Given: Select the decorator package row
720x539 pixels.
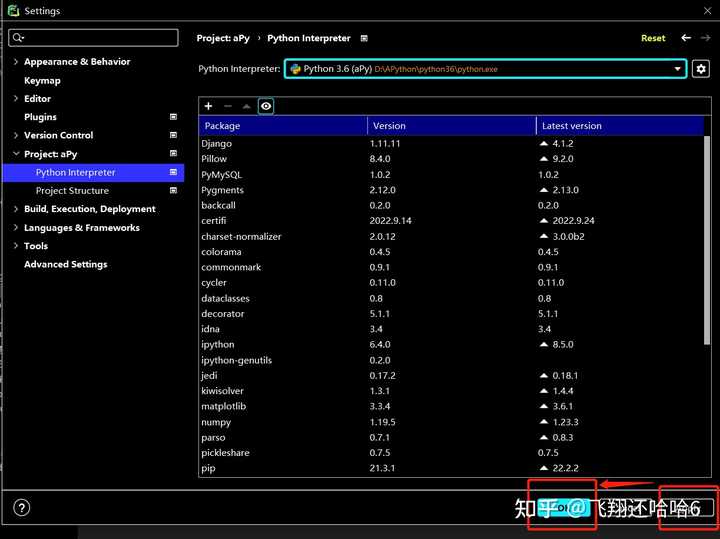Looking at the screenshot, I should 451,314.
